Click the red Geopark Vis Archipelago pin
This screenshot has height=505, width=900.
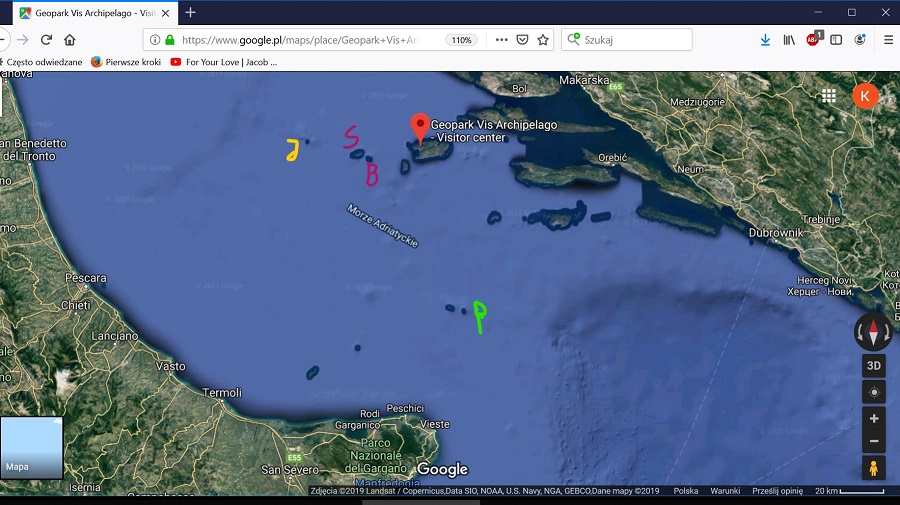pos(421,127)
